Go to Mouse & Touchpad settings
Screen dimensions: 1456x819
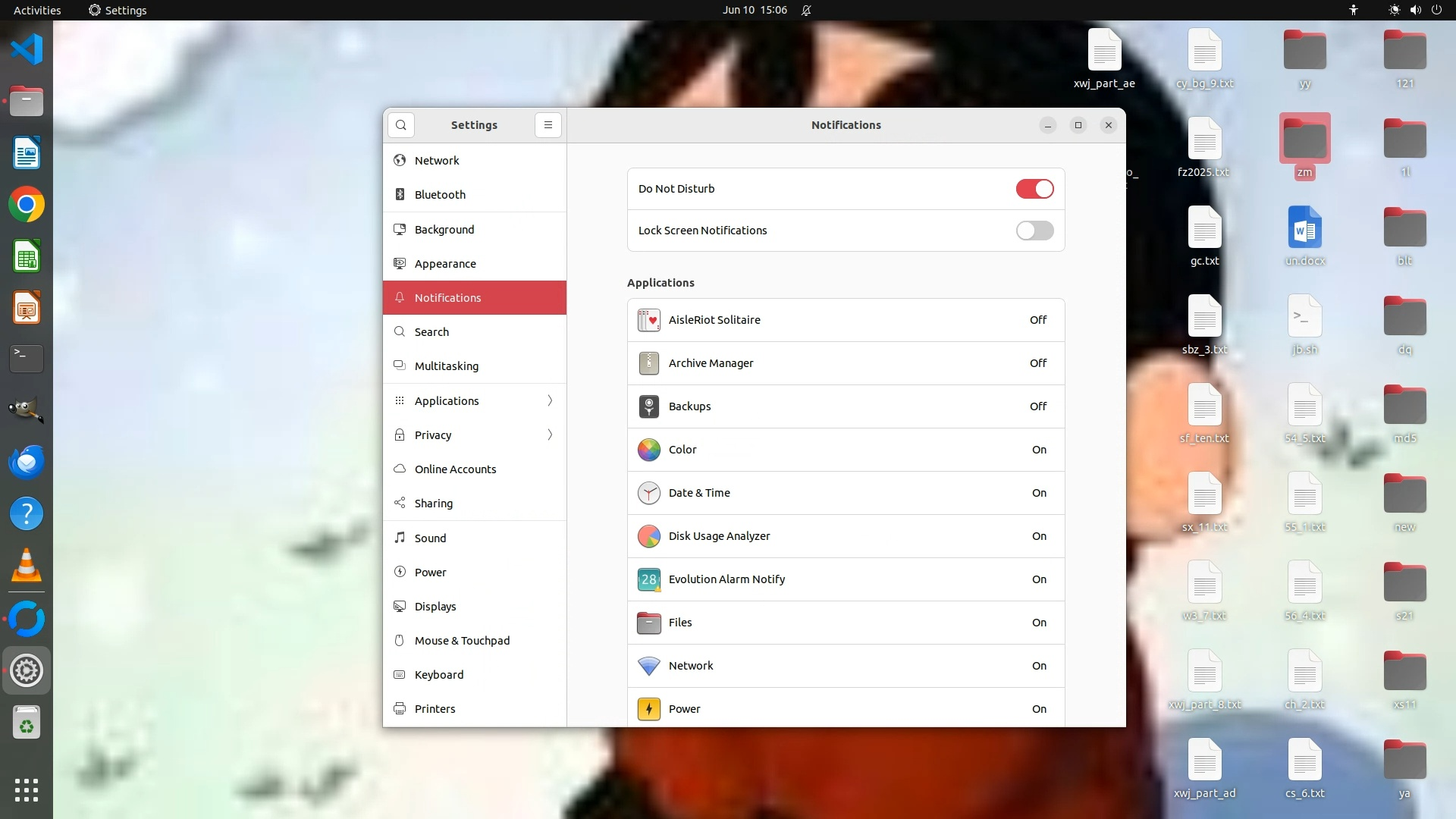pos(462,641)
